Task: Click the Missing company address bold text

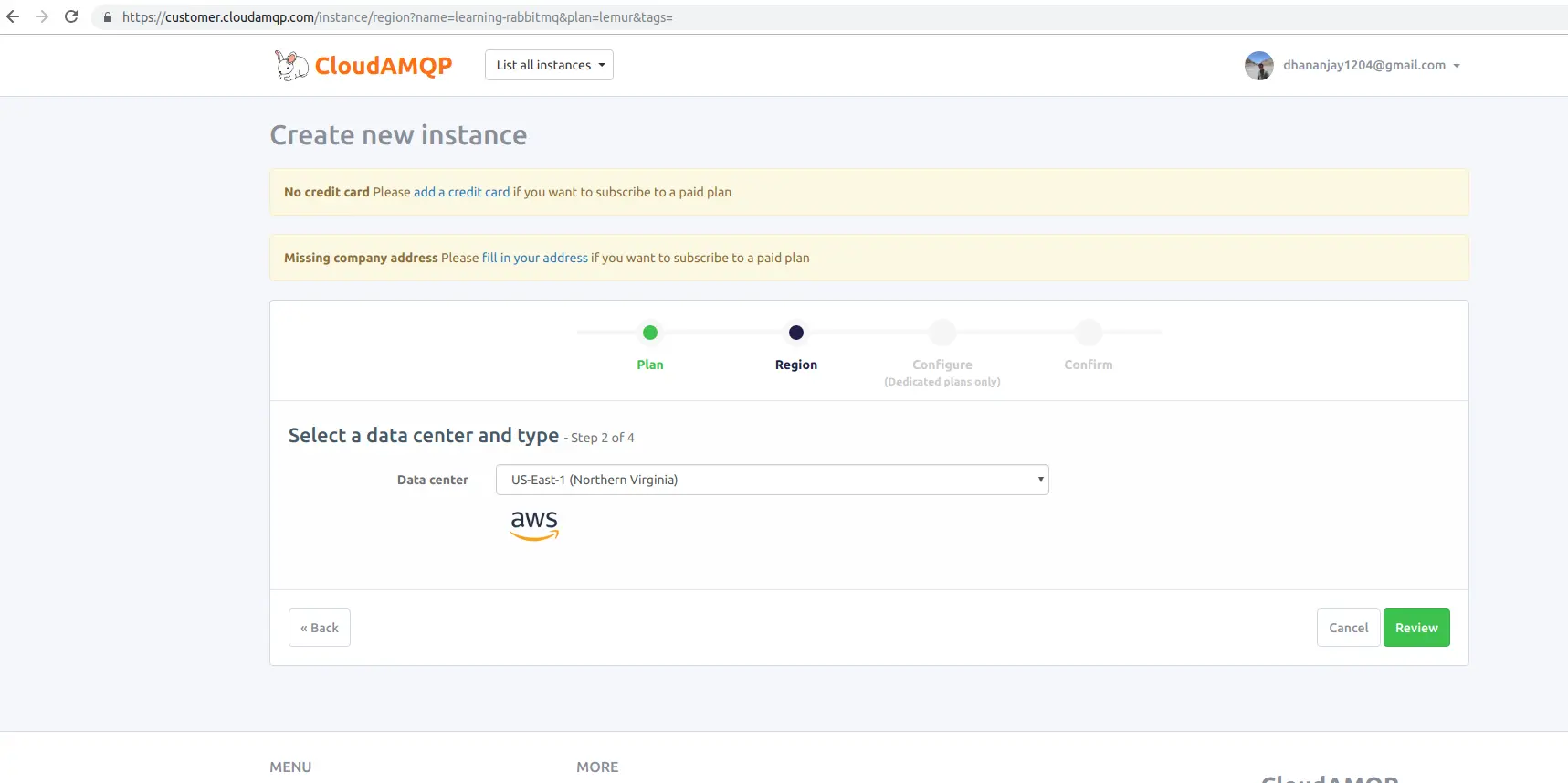Action: [x=361, y=258]
